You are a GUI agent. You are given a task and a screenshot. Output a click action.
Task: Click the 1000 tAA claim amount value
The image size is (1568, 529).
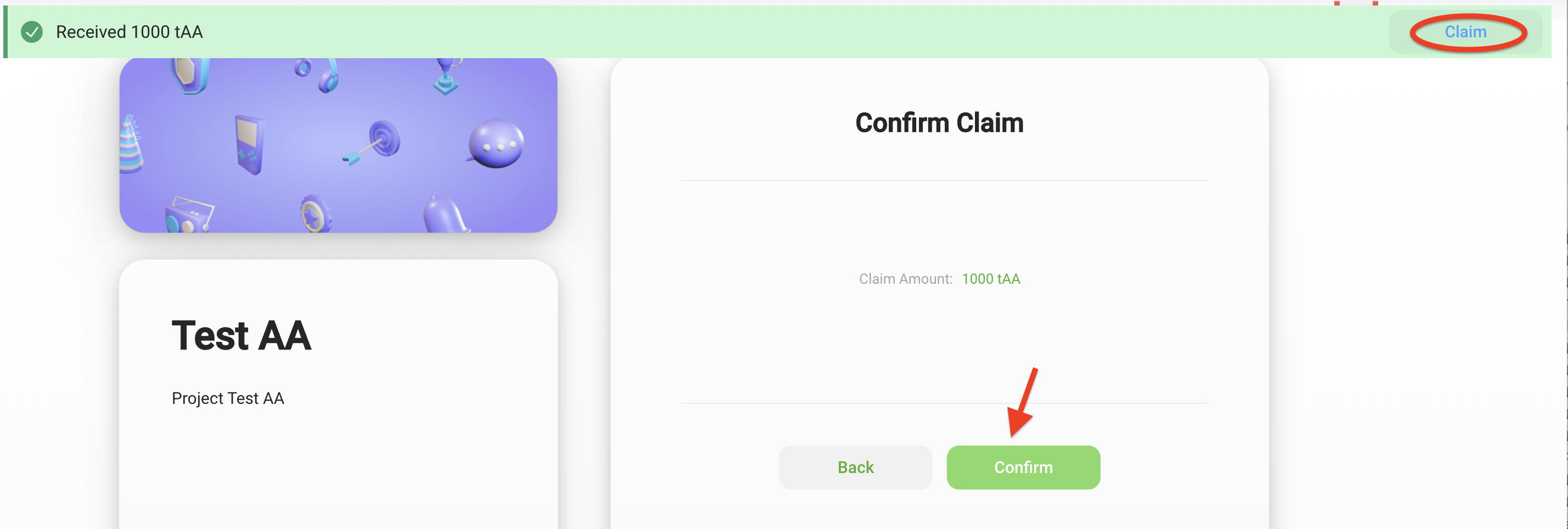(990, 279)
